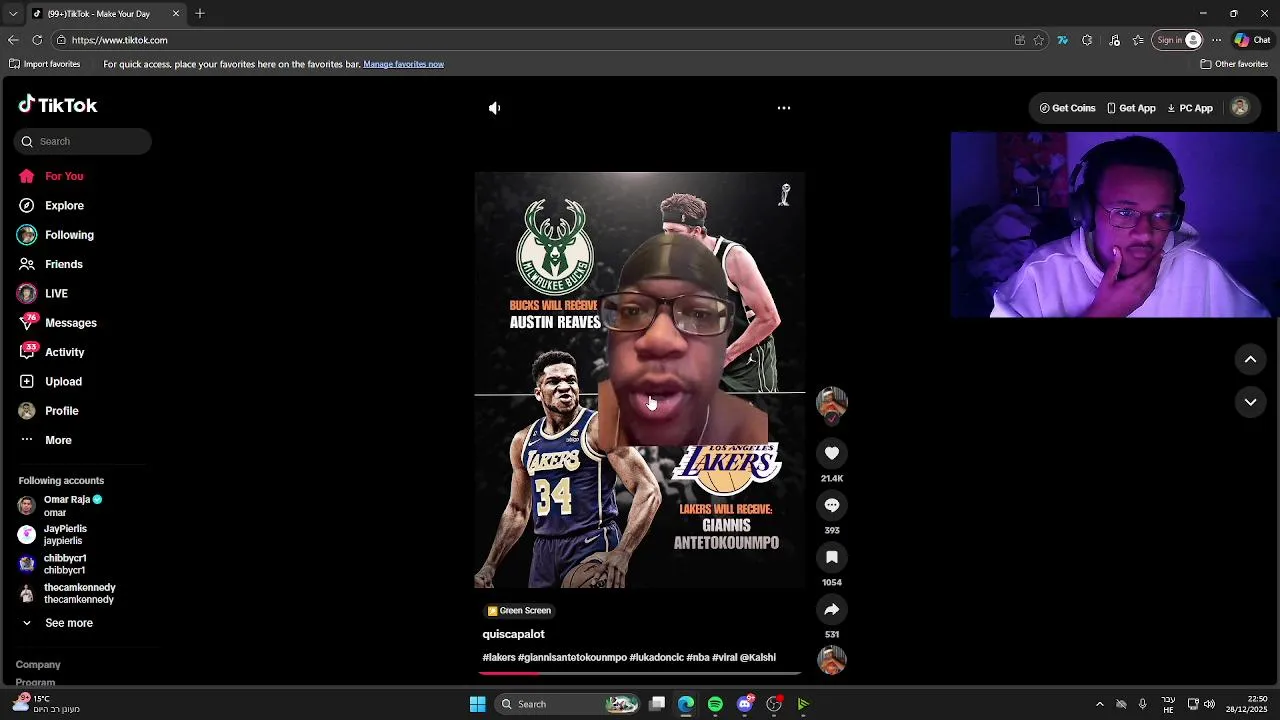Open the Friends section

pos(50,264)
